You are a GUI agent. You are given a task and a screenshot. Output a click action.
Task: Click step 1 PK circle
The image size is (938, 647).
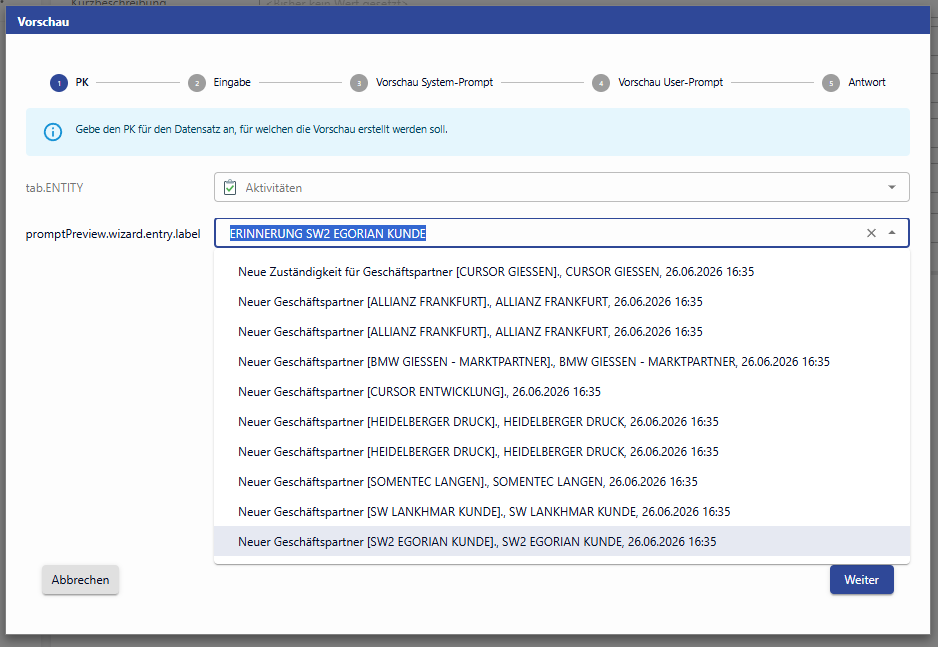click(59, 83)
